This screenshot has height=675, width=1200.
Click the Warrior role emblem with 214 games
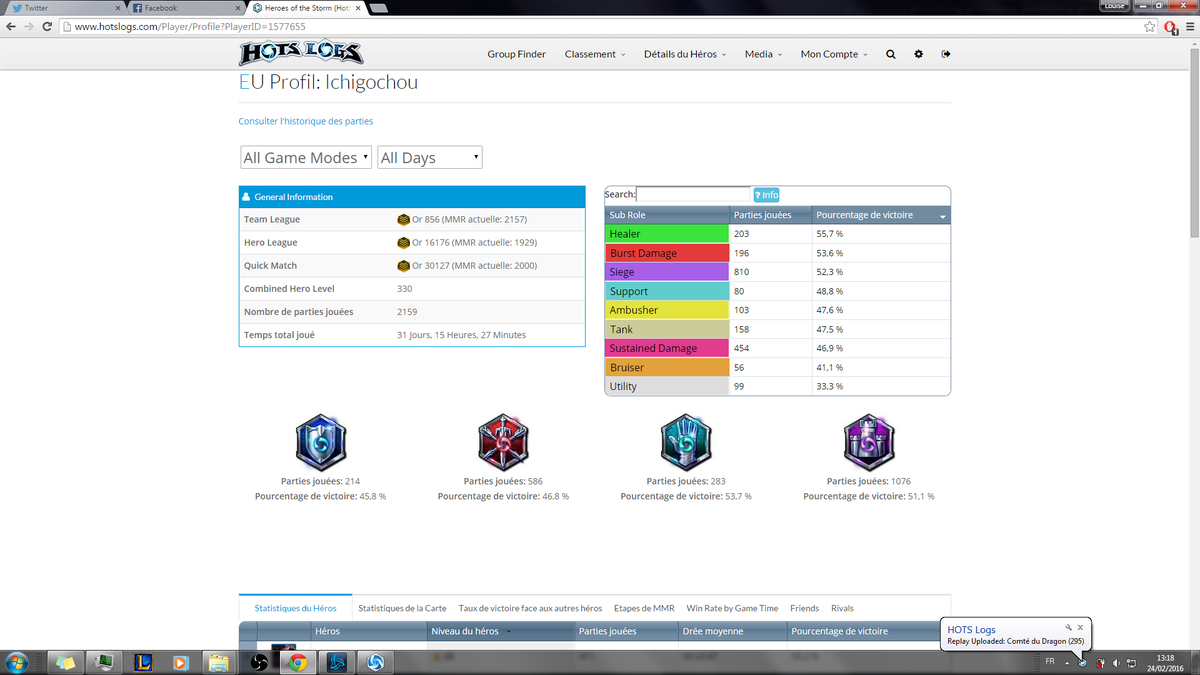[x=321, y=441]
